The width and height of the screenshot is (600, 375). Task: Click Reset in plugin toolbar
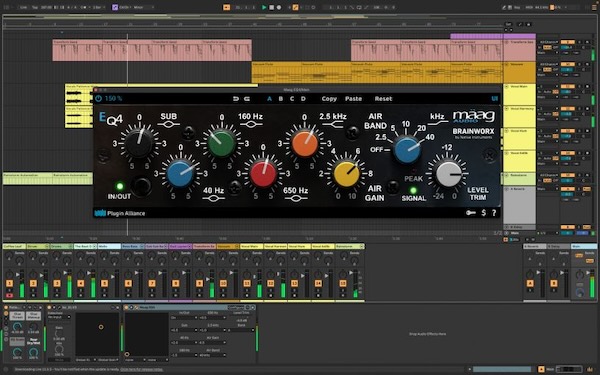click(x=383, y=99)
